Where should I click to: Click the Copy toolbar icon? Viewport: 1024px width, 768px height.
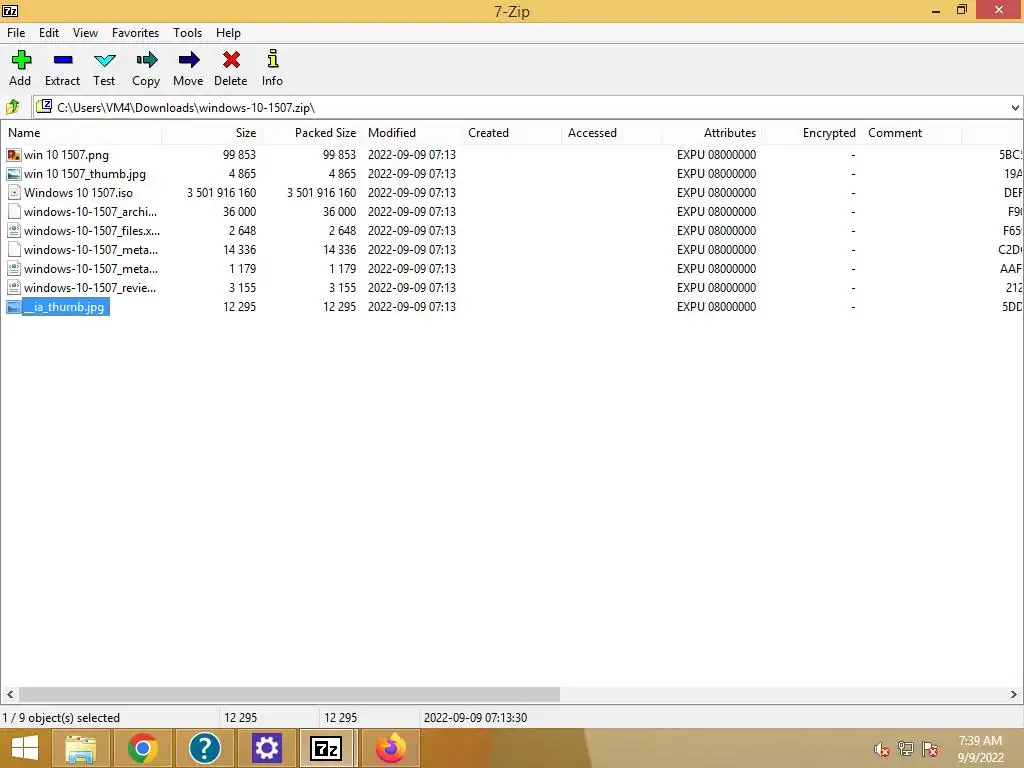[146, 60]
